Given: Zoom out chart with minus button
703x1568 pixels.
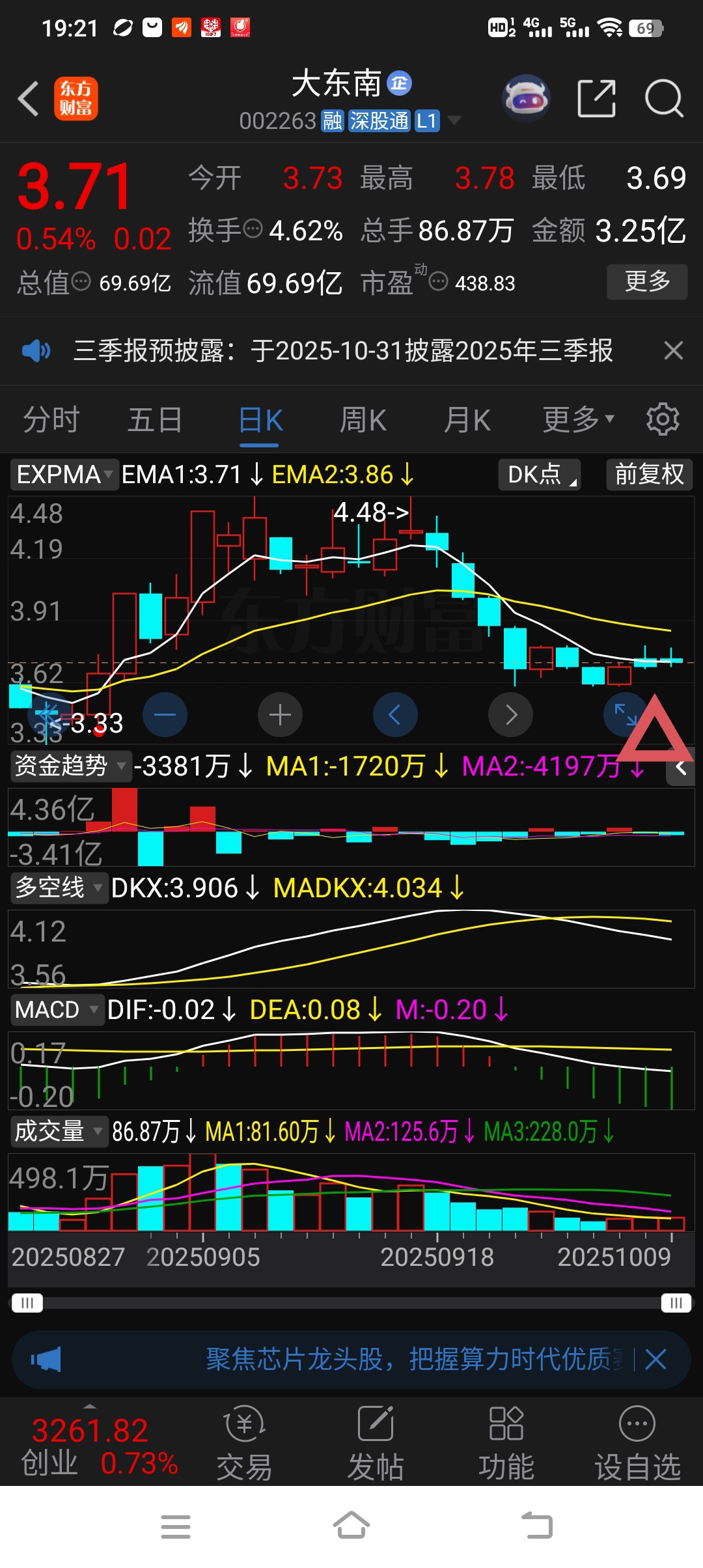Looking at the screenshot, I should pos(165,715).
